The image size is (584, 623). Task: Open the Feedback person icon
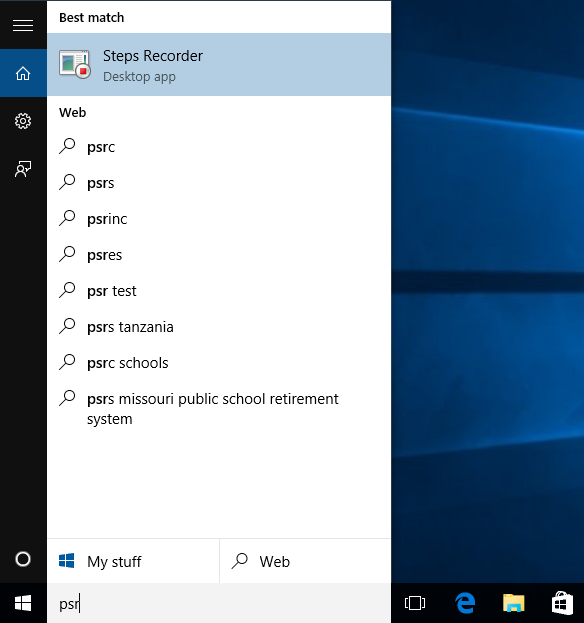23,169
